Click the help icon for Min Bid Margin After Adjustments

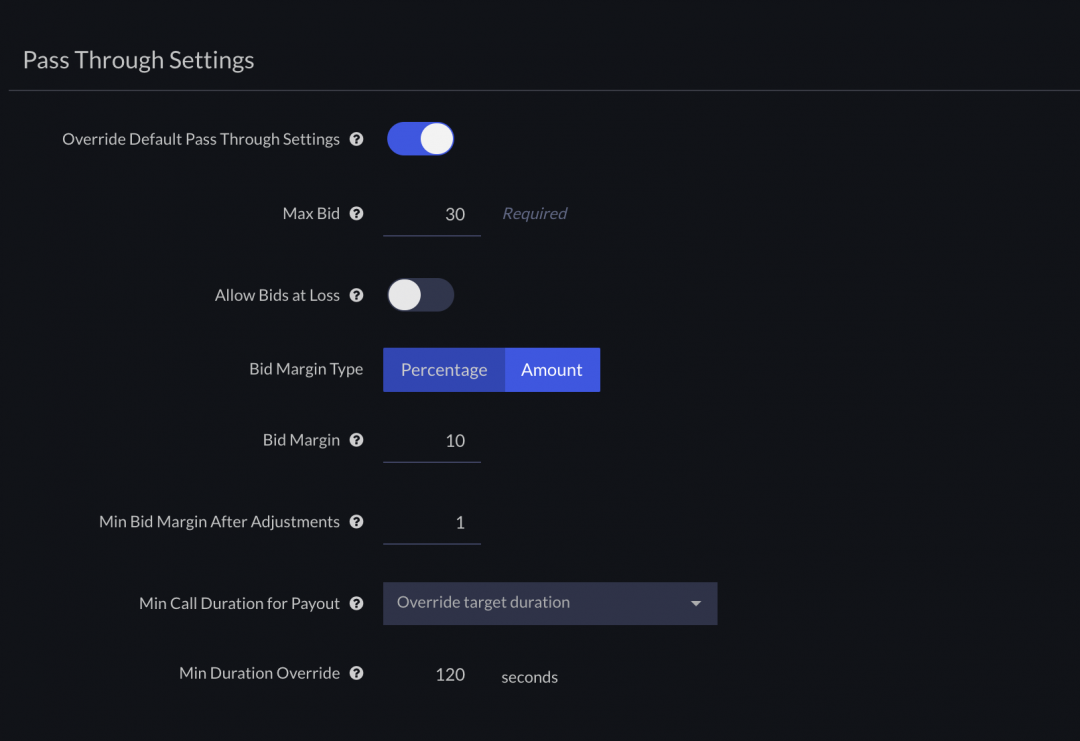[357, 521]
